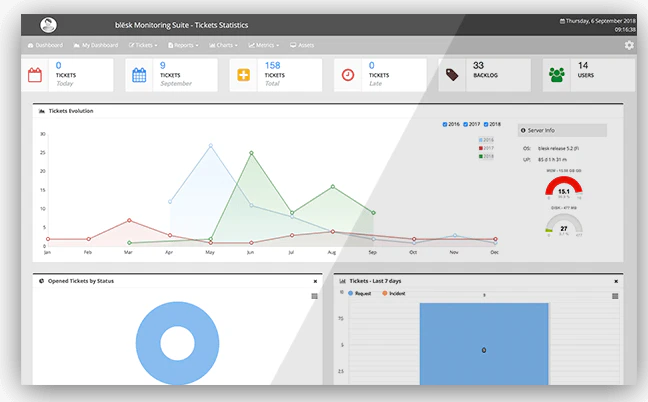
Task: Click the blue Request bar in chart
Action: (x=484, y=344)
